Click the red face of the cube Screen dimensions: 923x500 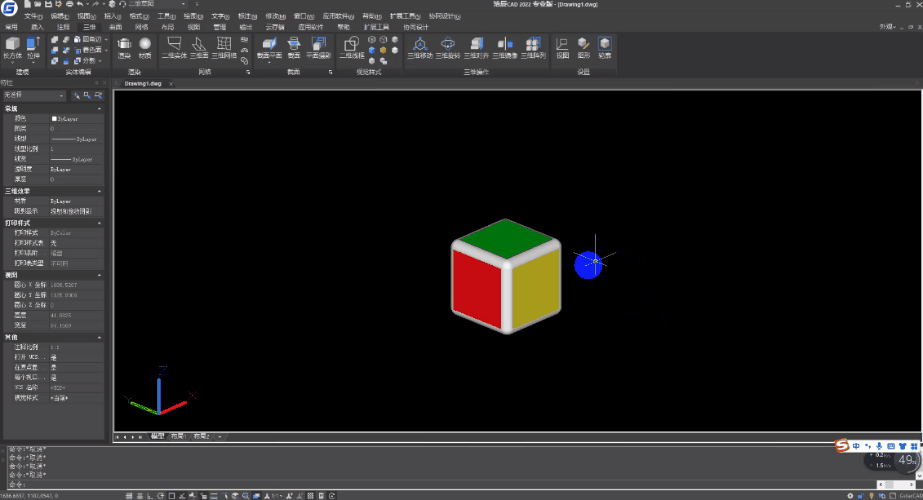pyautogui.click(x=477, y=289)
